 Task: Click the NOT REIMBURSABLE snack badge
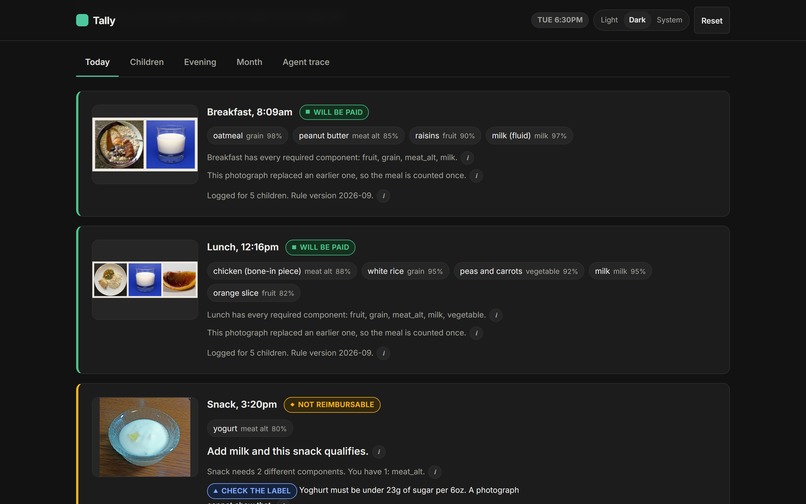click(x=332, y=405)
